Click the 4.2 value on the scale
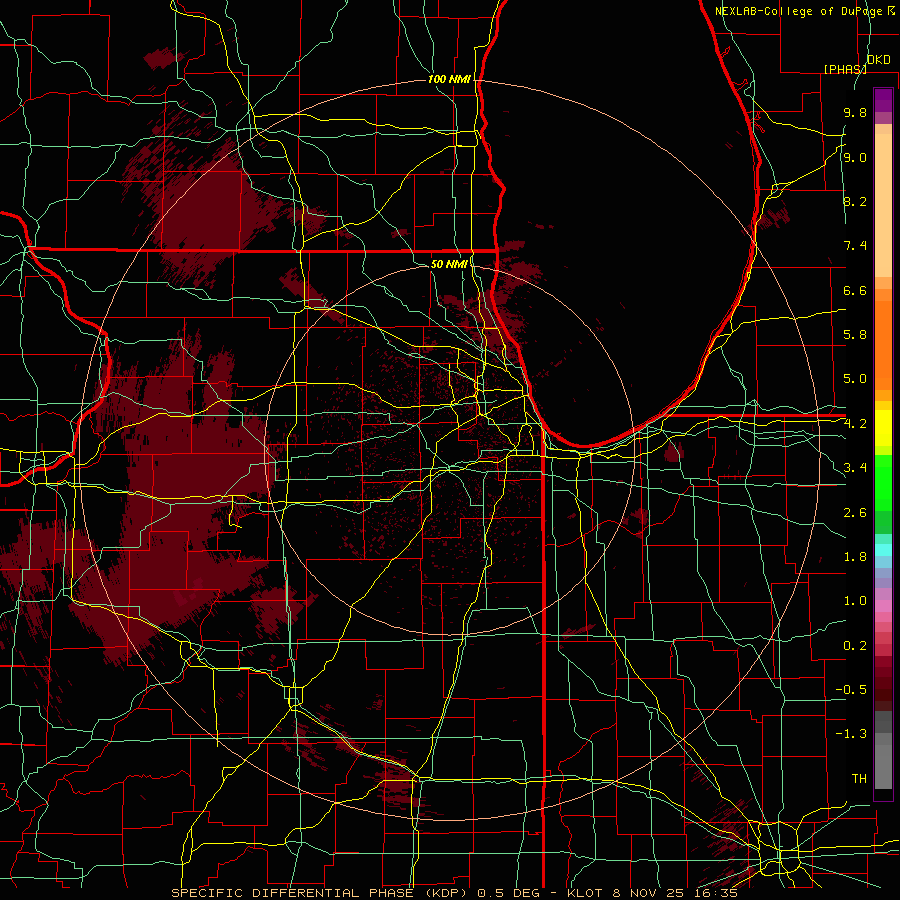 (x=855, y=424)
